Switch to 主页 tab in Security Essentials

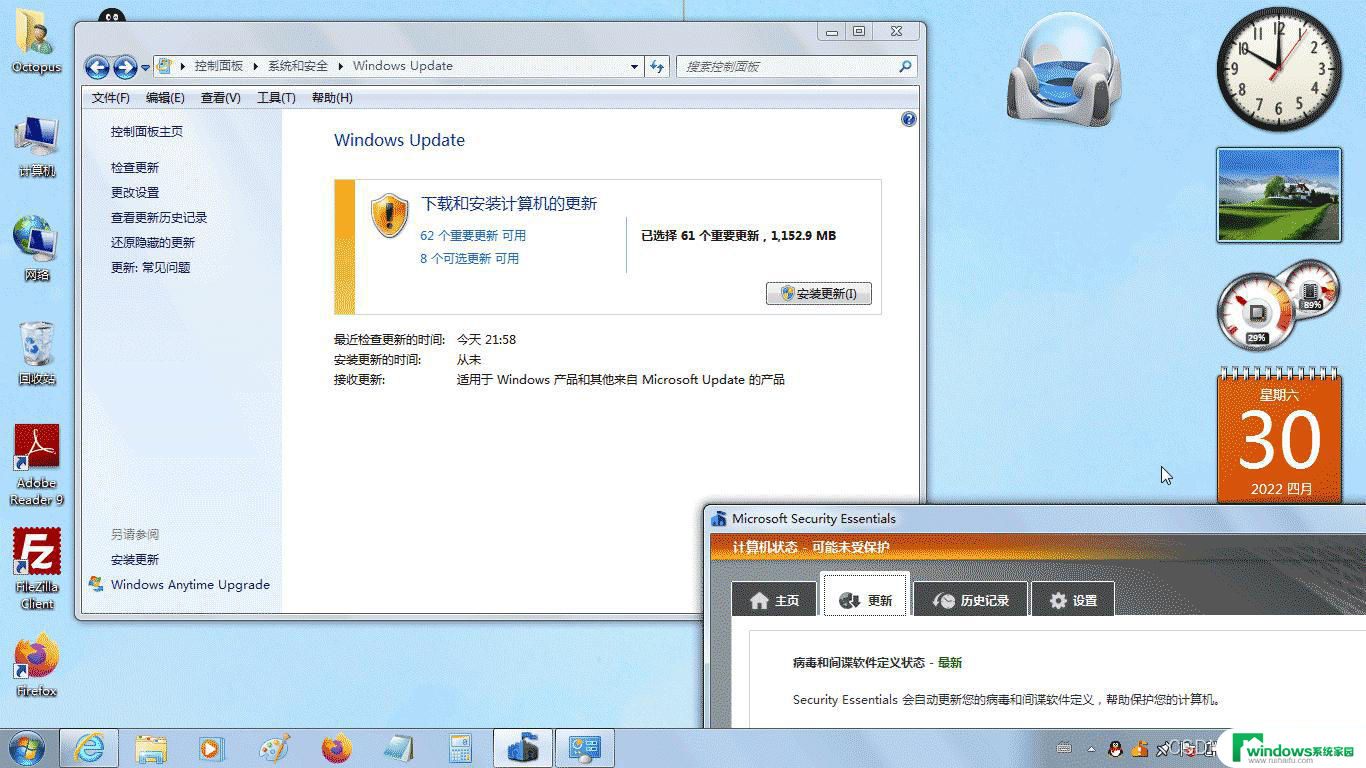tap(774, 600)
